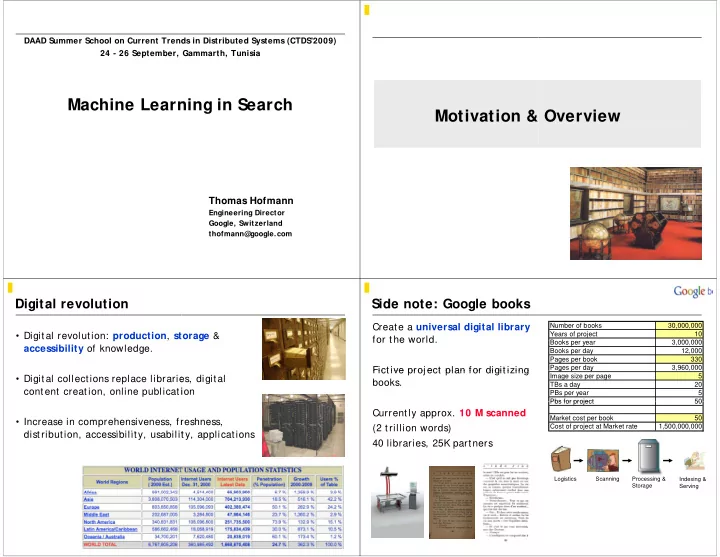Select the scanned brown book page image
The width and height of the screenshot is (720, 557).
[451, 502]
